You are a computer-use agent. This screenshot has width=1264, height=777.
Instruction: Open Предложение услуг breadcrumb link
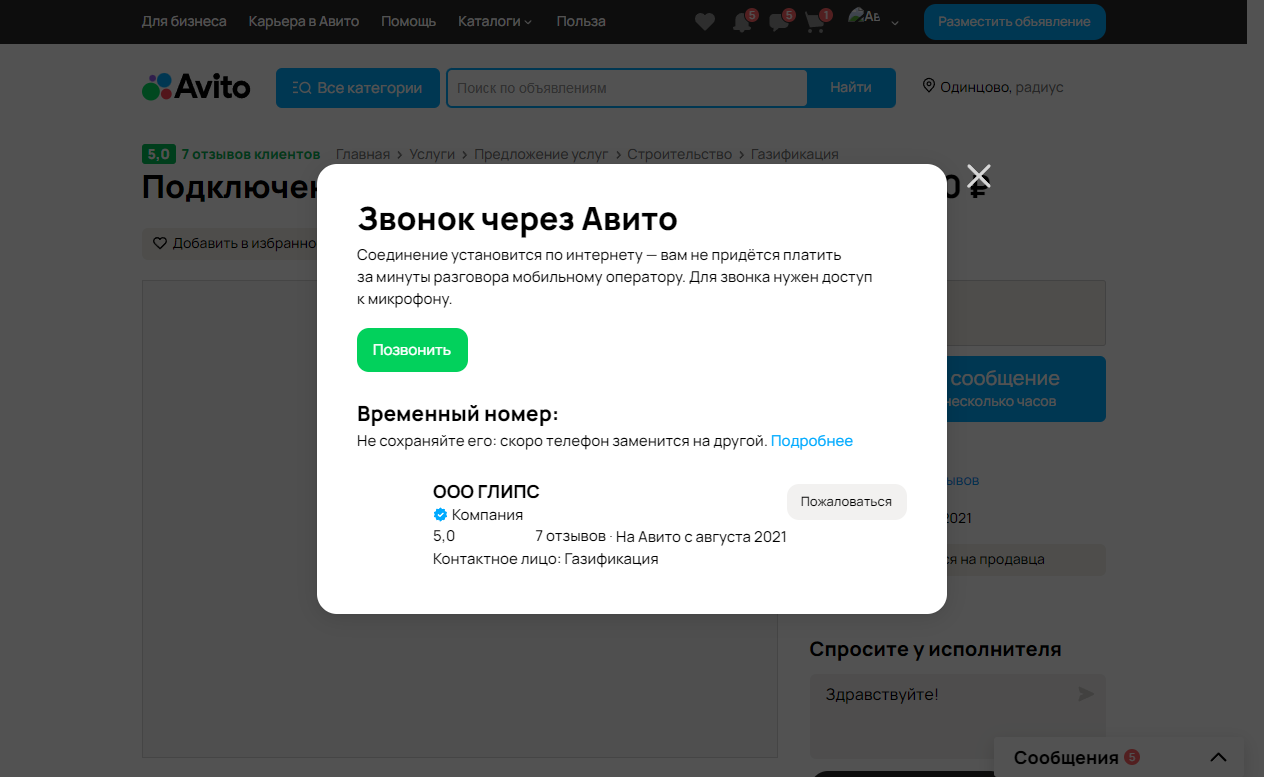tap(541, 154)
